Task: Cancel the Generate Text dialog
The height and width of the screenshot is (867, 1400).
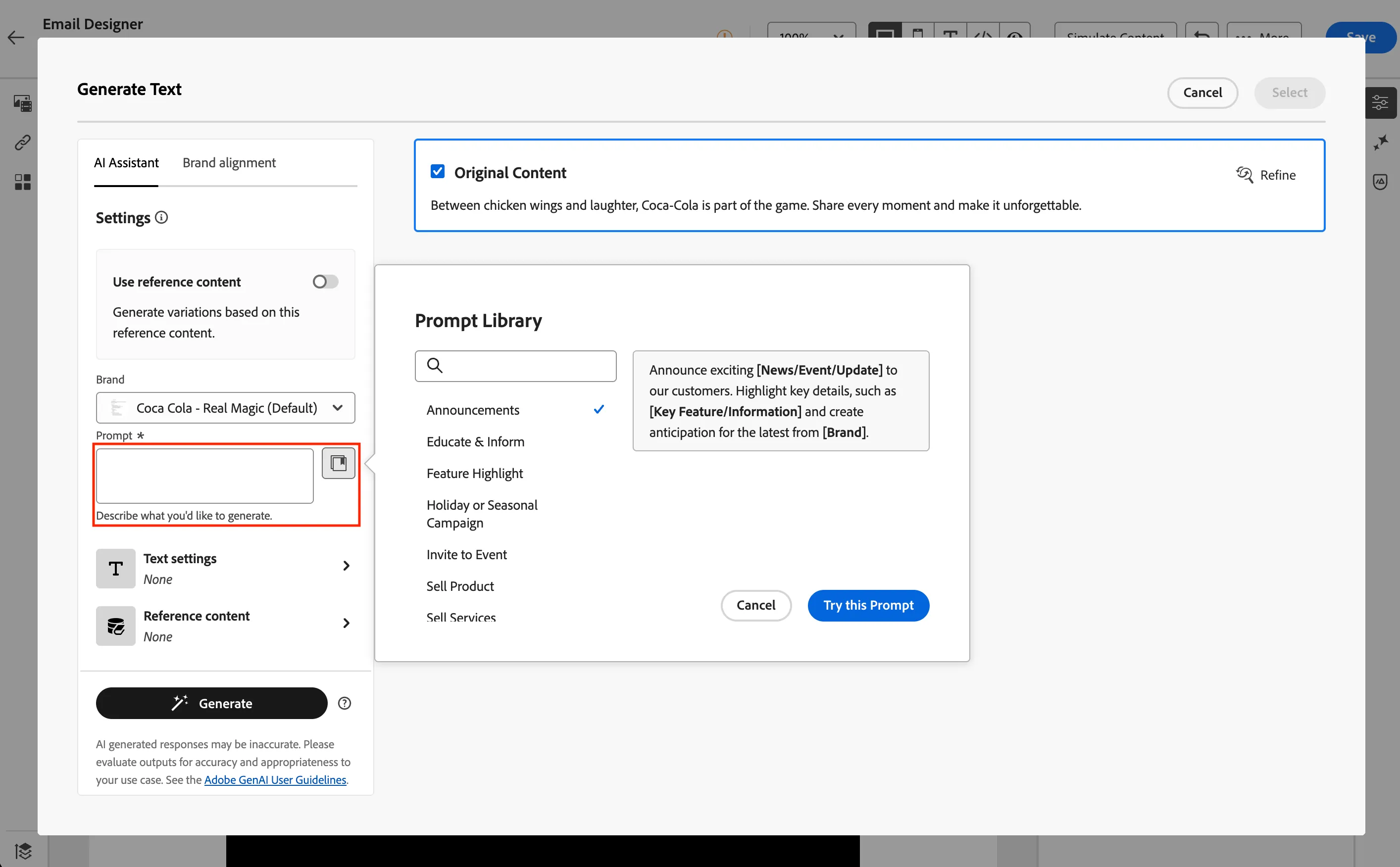Action: (x=1202, y=93)
